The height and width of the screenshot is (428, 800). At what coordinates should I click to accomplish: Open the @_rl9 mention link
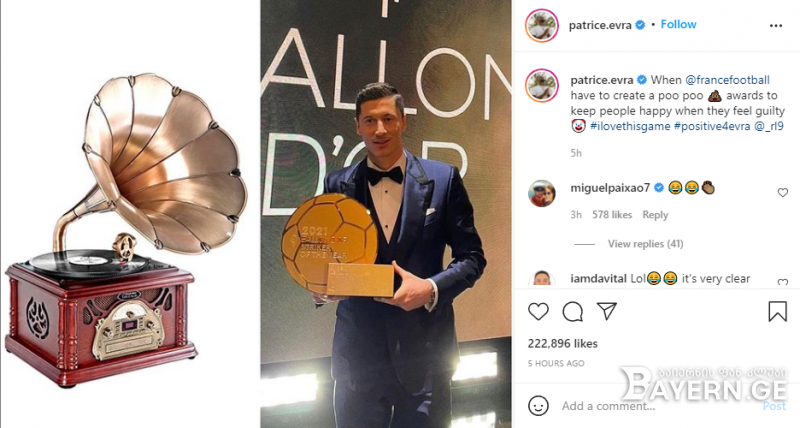point(769,126)
